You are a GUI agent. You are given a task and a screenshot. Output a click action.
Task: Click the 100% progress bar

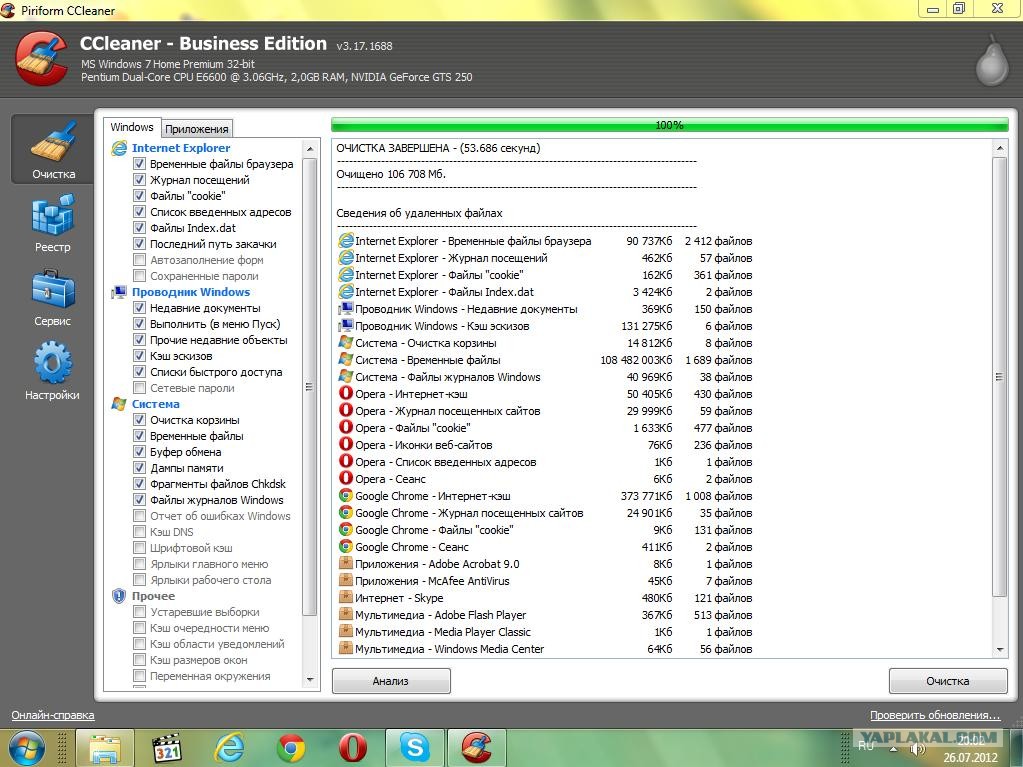point(669,125)
